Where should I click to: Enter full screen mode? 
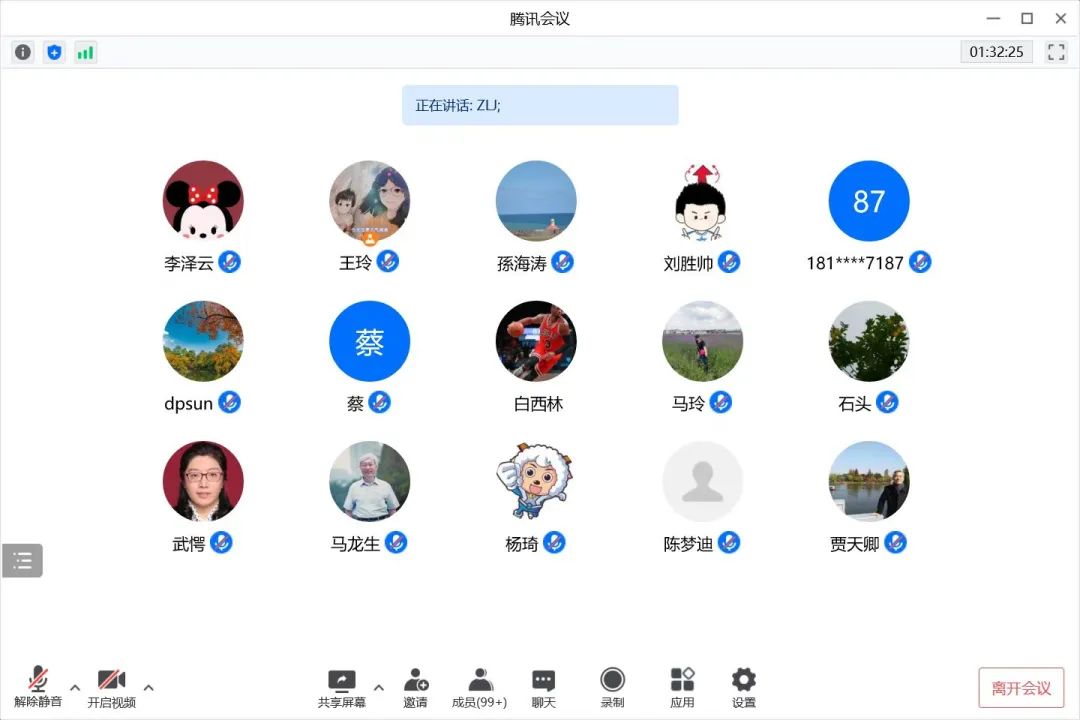pos(1056,52)
